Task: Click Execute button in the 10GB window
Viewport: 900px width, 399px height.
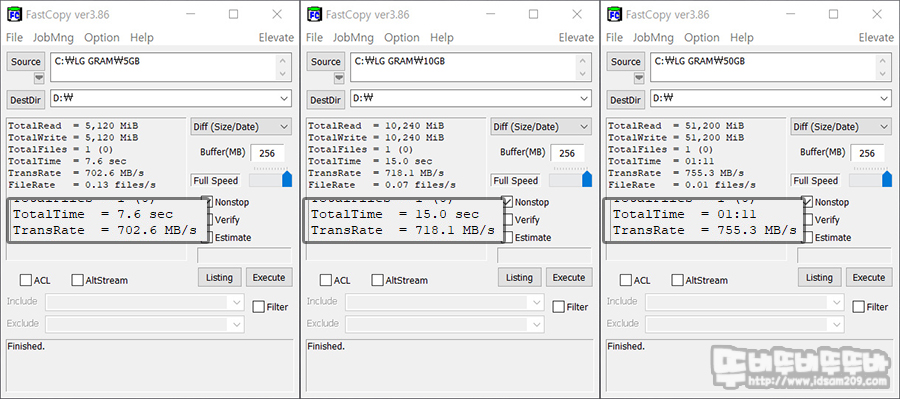Action: [569, 278]
